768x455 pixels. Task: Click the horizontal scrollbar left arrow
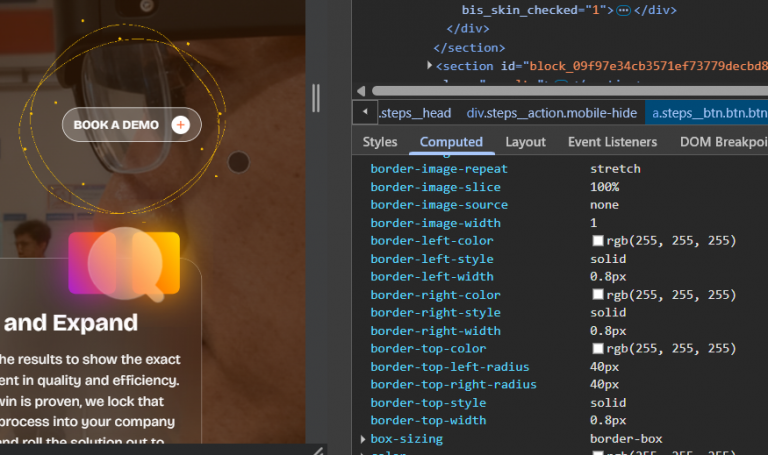click(361, 91)
